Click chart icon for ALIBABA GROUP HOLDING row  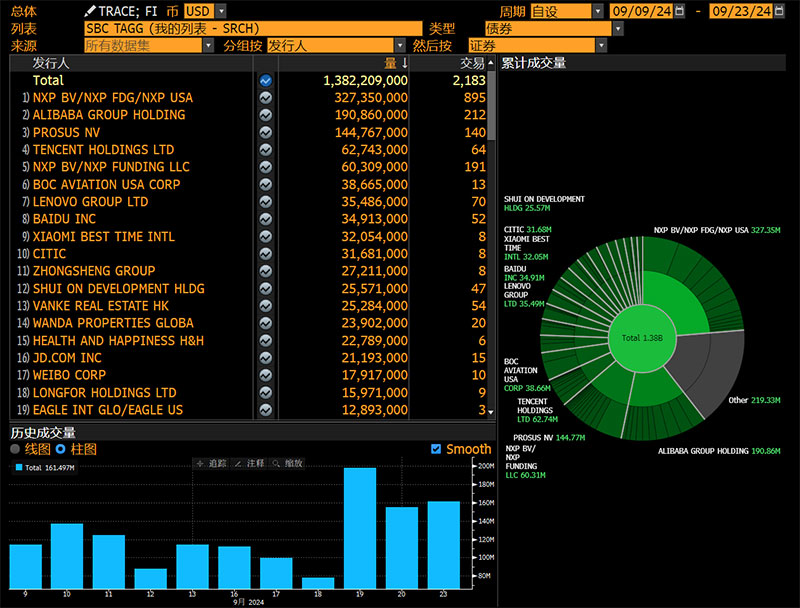(x=266, y=115)
